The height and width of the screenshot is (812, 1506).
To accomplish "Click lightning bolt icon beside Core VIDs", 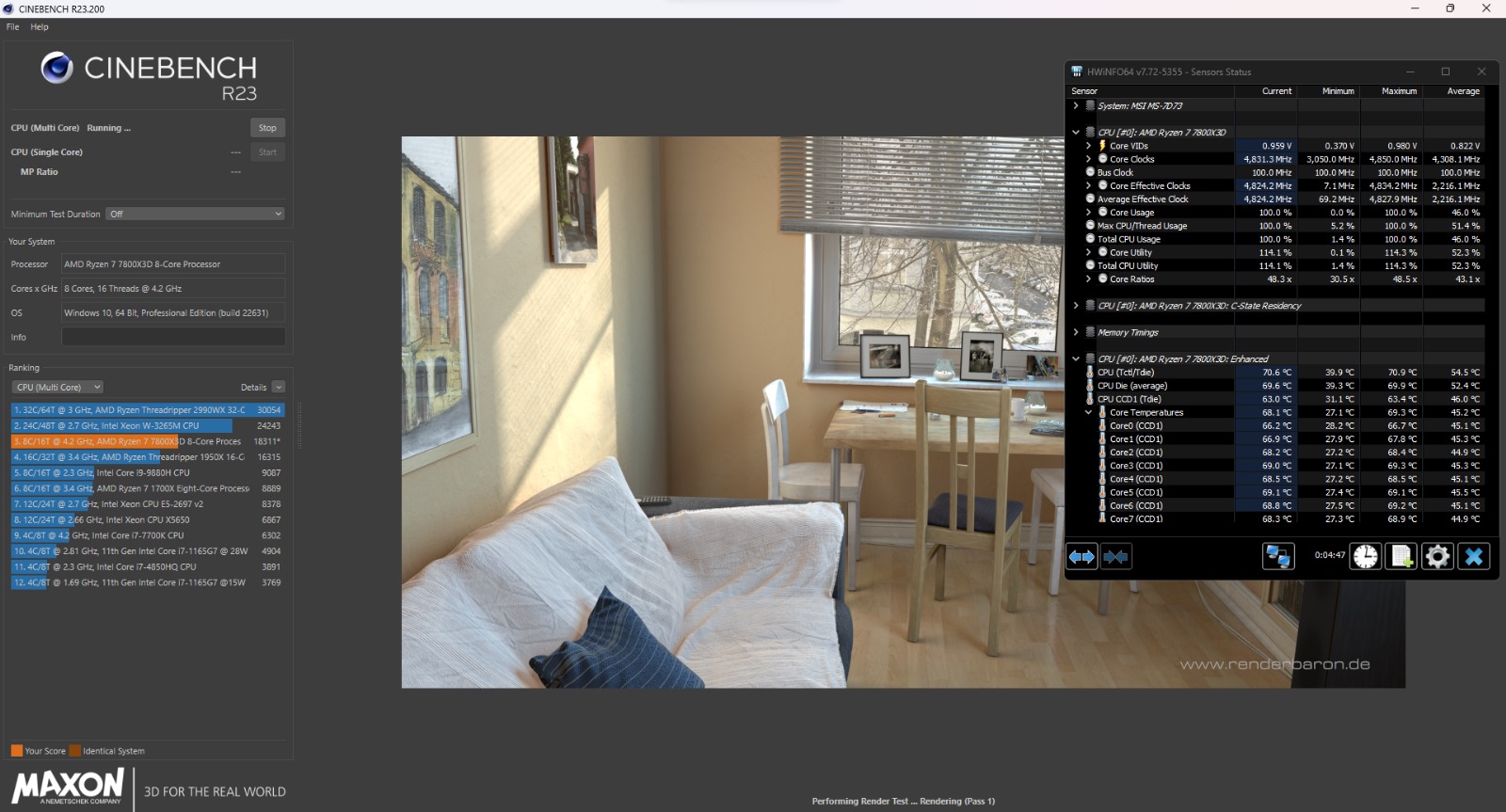I will (x=1102, y=146).
